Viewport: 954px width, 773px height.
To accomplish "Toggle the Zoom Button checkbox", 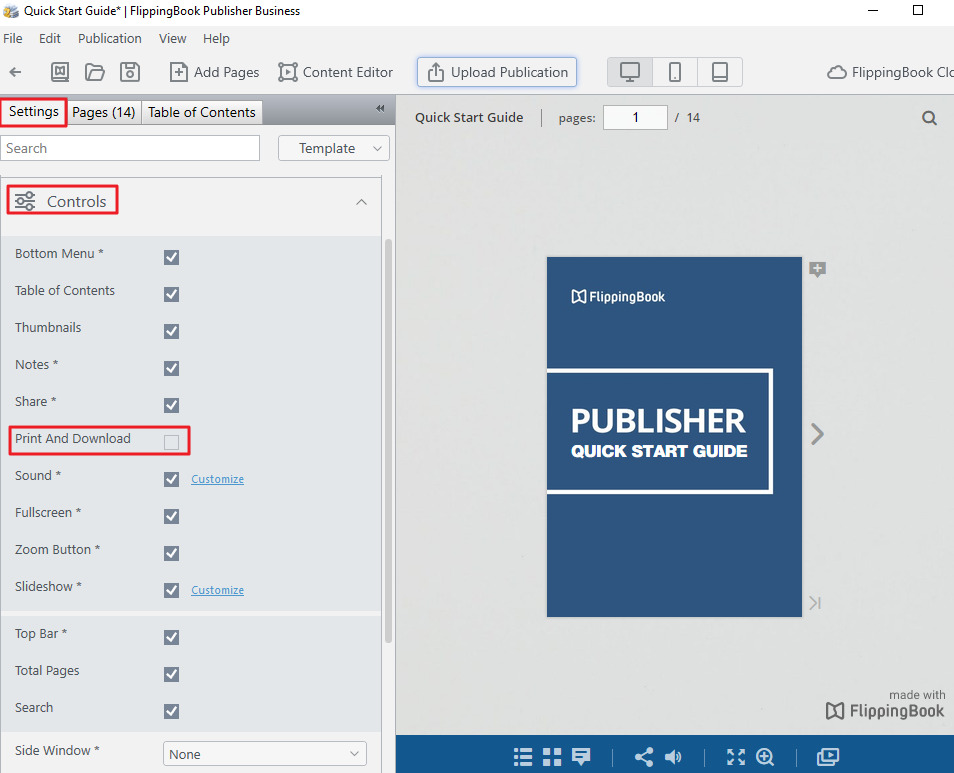I will (x=172, y=553).
